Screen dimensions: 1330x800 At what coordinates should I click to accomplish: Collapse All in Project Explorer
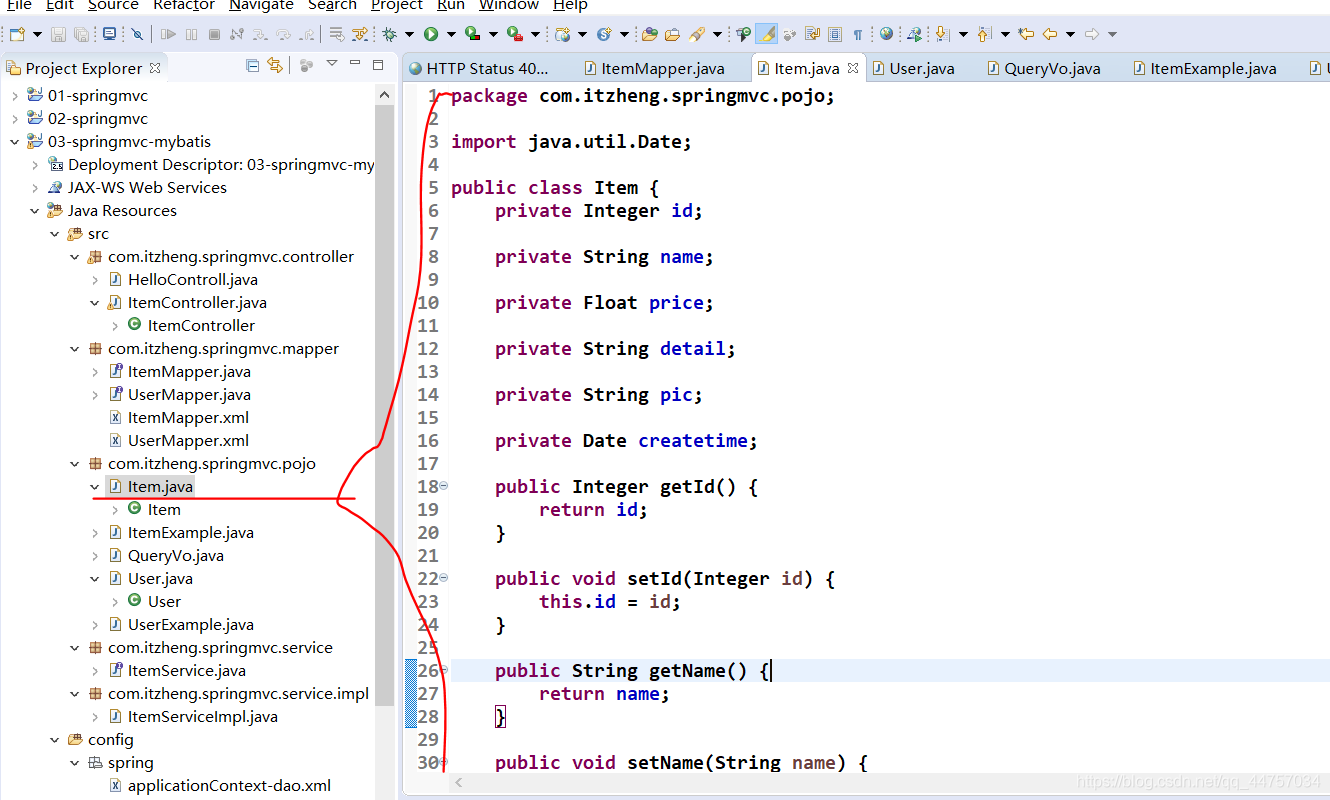[x=253, y=66]
